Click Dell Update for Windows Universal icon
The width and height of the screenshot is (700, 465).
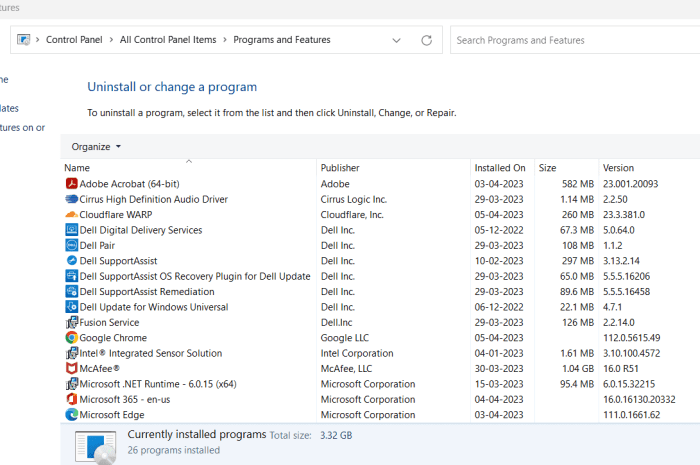click(71, 307)
